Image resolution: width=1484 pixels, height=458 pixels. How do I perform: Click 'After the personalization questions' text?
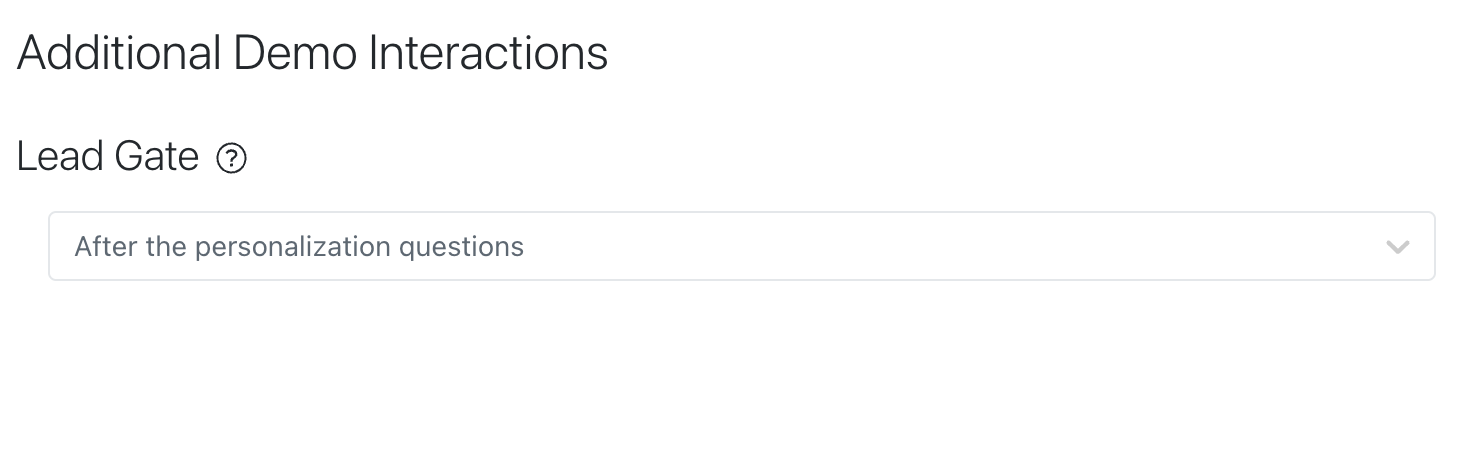click(299, 247)
